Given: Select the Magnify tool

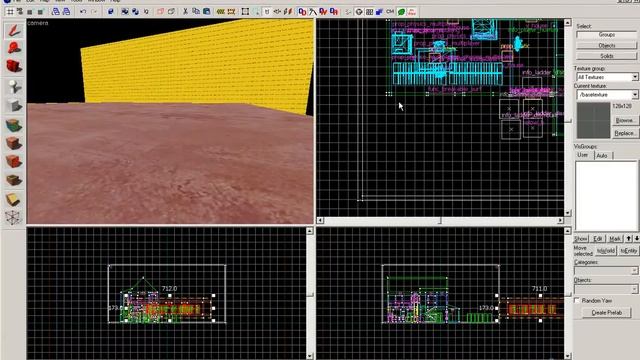Looking at the screenshot, I should pyautogui.click(x=14, y=48).
